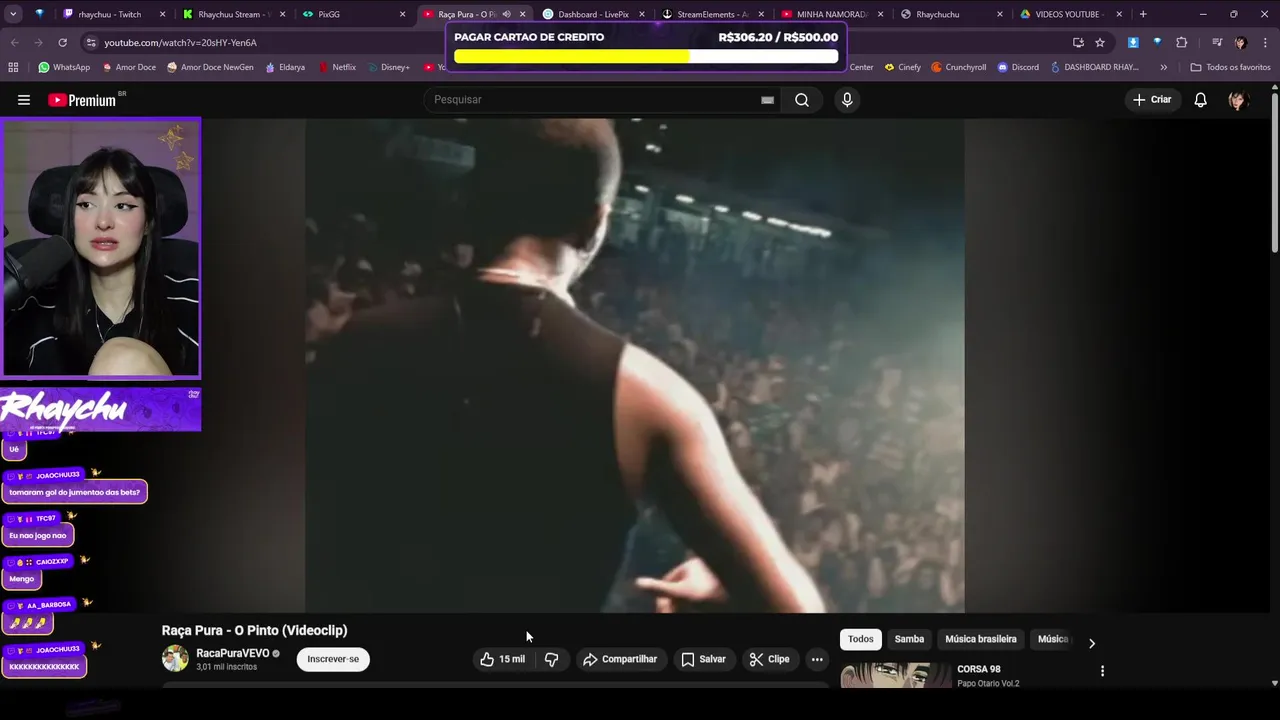Open Chrome extensions puzzle icon
This screenshot has width=1280, height=720.
[1181, 42]
